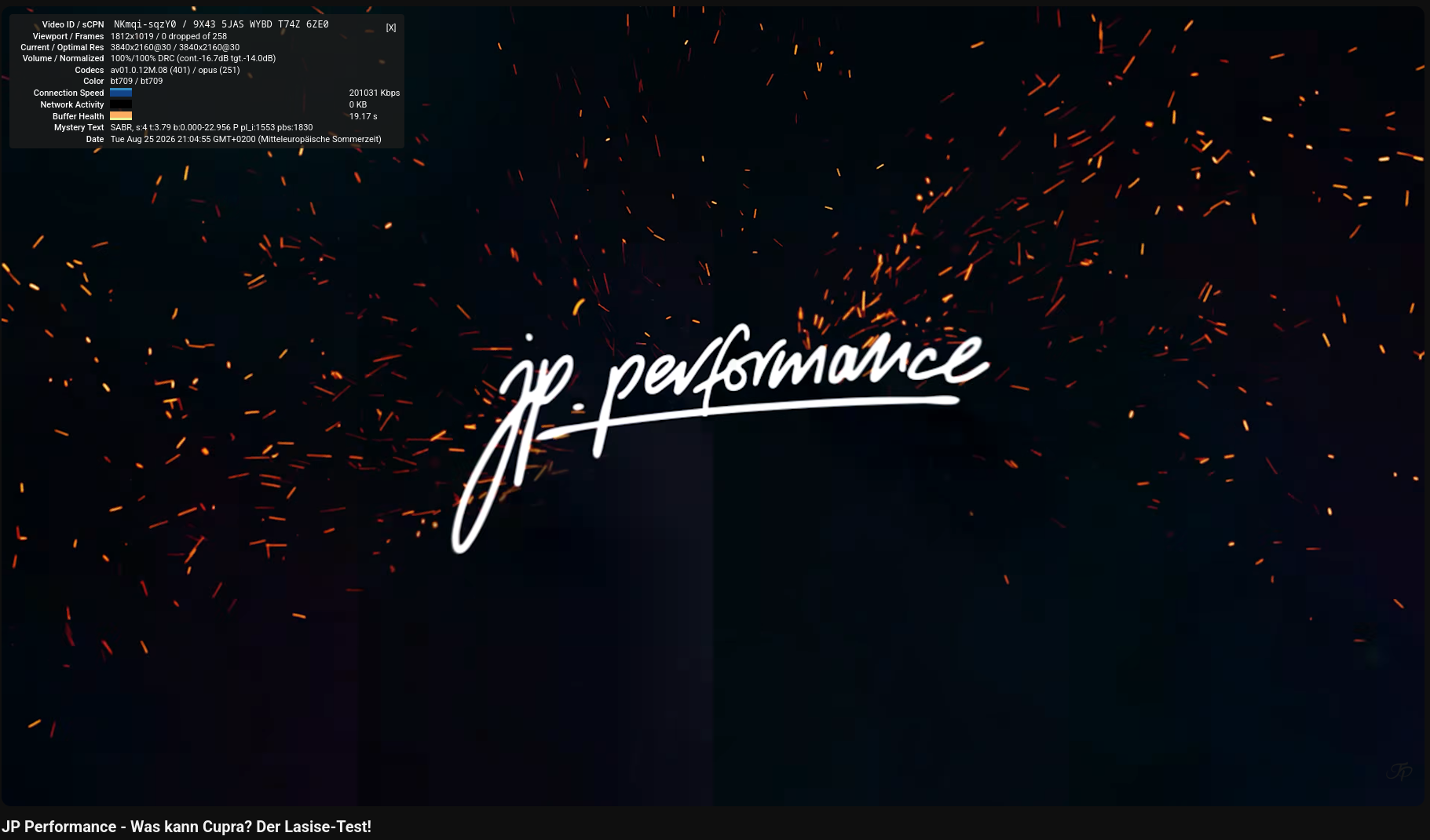
Task: Click the 'Viewport / Frames' label
Action: click(68, 36)
